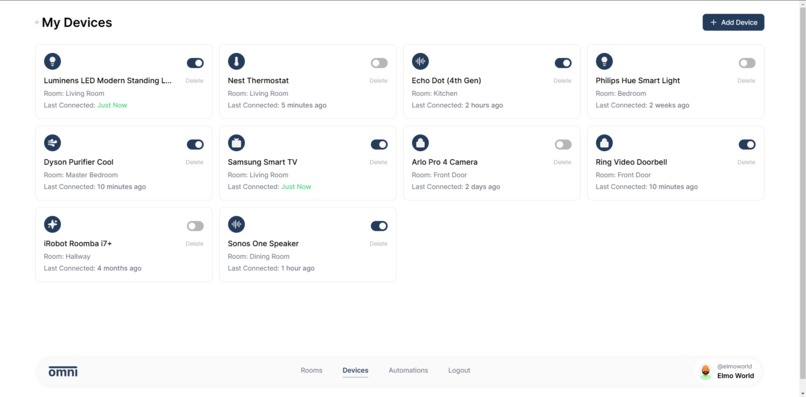Click the camera icon of Arlo Pro 4 Camera
Image resolution: width=806 pixels, height=397 pixels.
coord(420,143)
